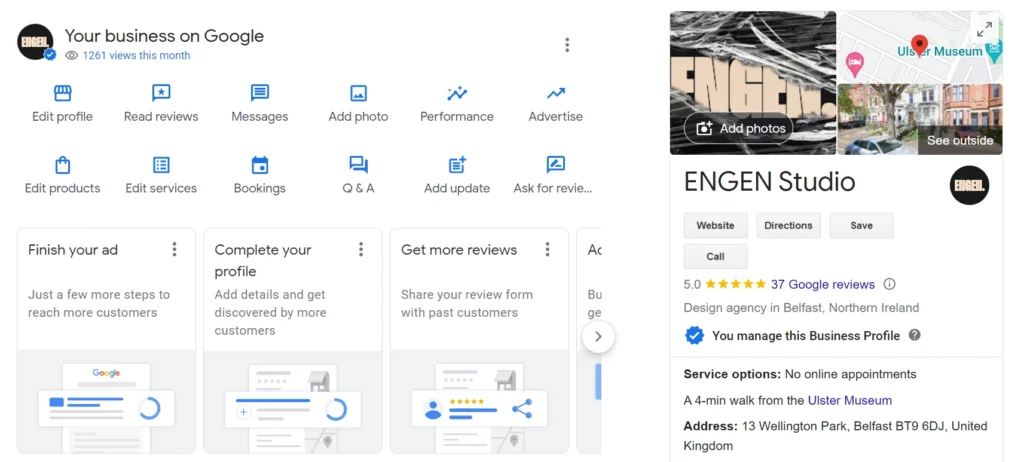
Task: Open 37 Google reviews link
Action: click(x=823, y=284)
